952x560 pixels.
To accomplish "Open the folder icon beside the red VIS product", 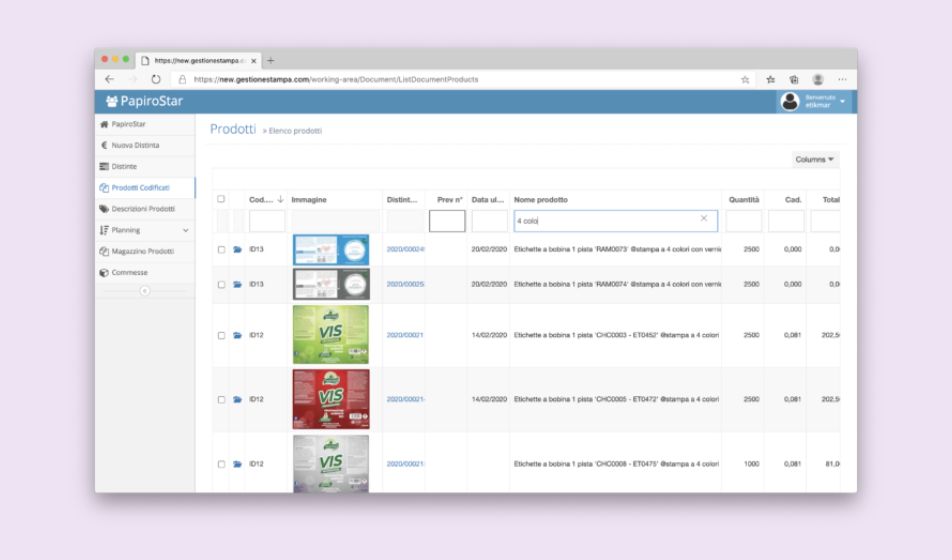I will (x=237, y=399).
